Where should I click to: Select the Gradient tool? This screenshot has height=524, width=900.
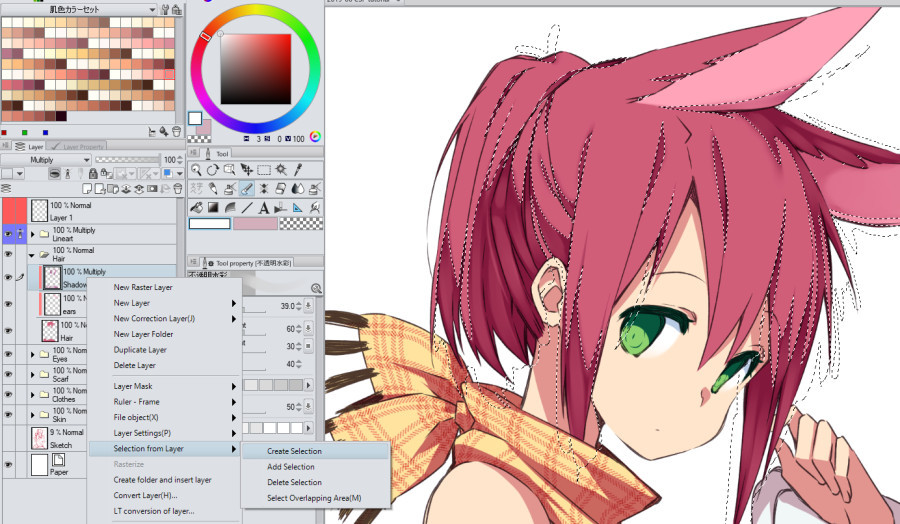[213, 207]
